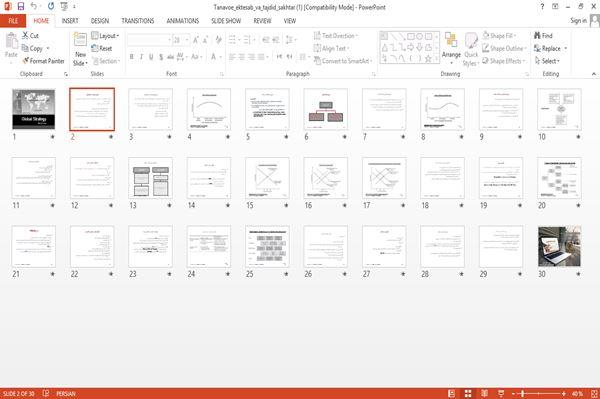
Task: Switch to Reading View icon
Action: pos(484,394)
